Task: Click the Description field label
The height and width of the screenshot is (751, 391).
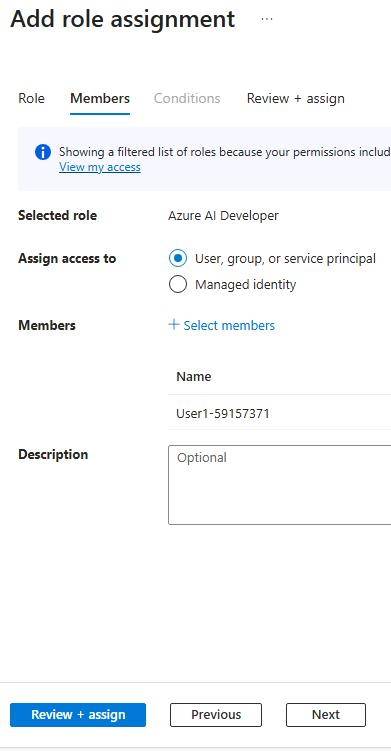Action: 53,455
